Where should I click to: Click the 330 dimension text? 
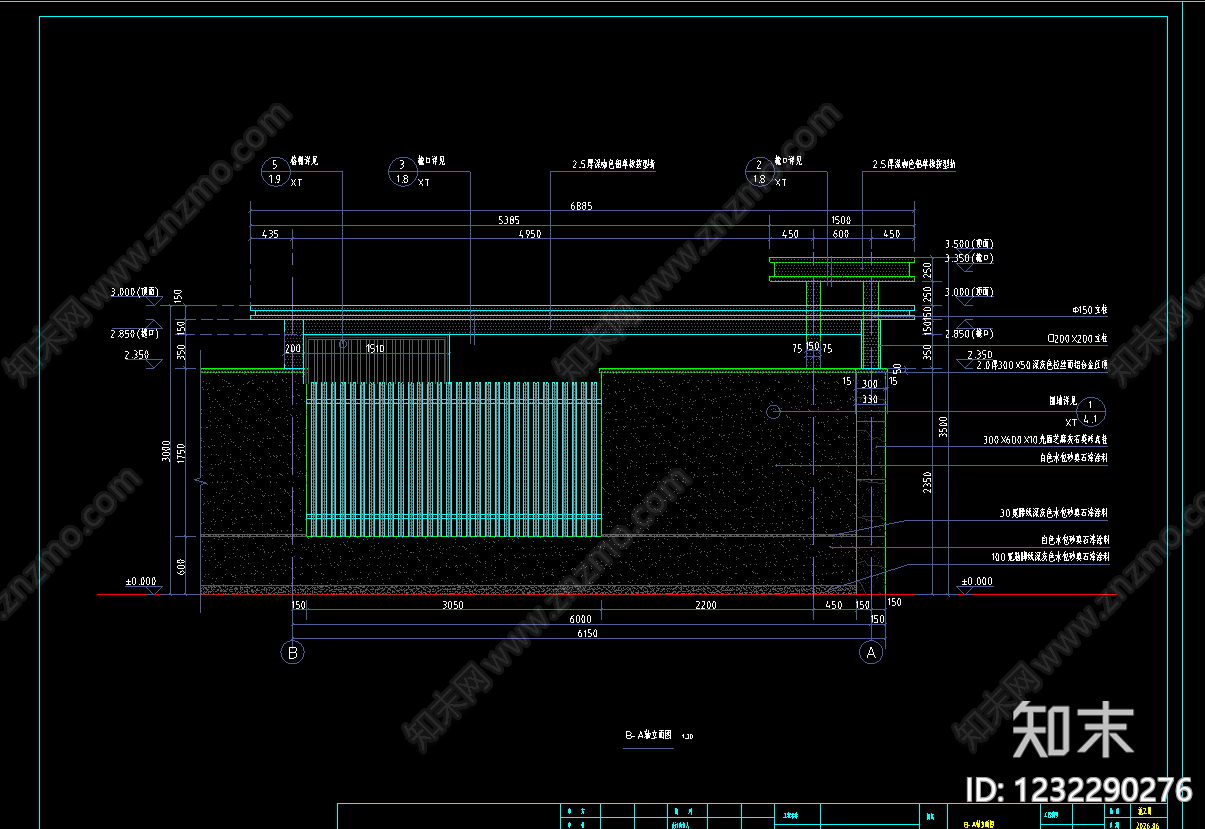[869, 399]
